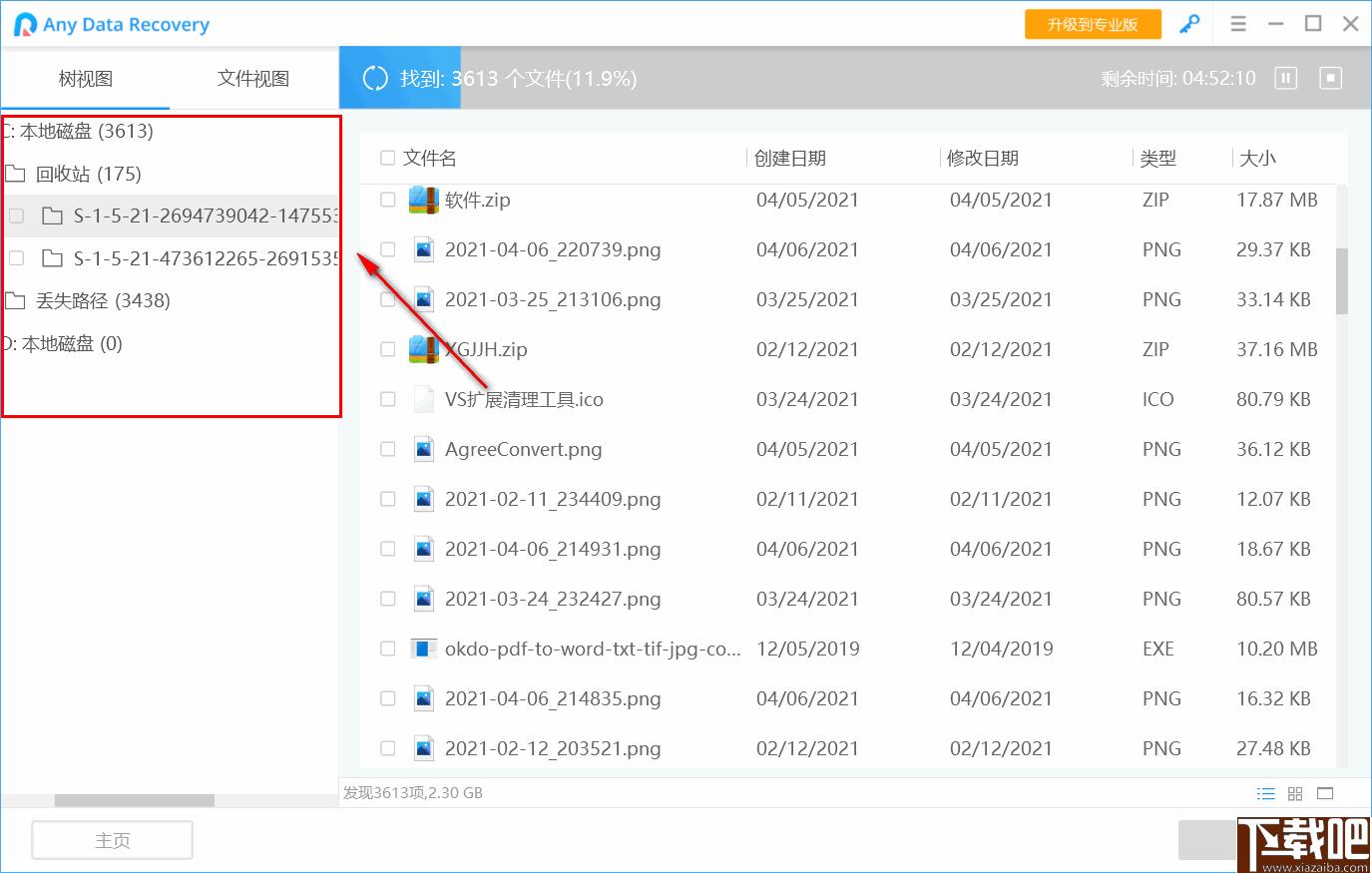Switch to the 文件视图 tab
This screenshot has height=873, width=1372.
(253, 78)
